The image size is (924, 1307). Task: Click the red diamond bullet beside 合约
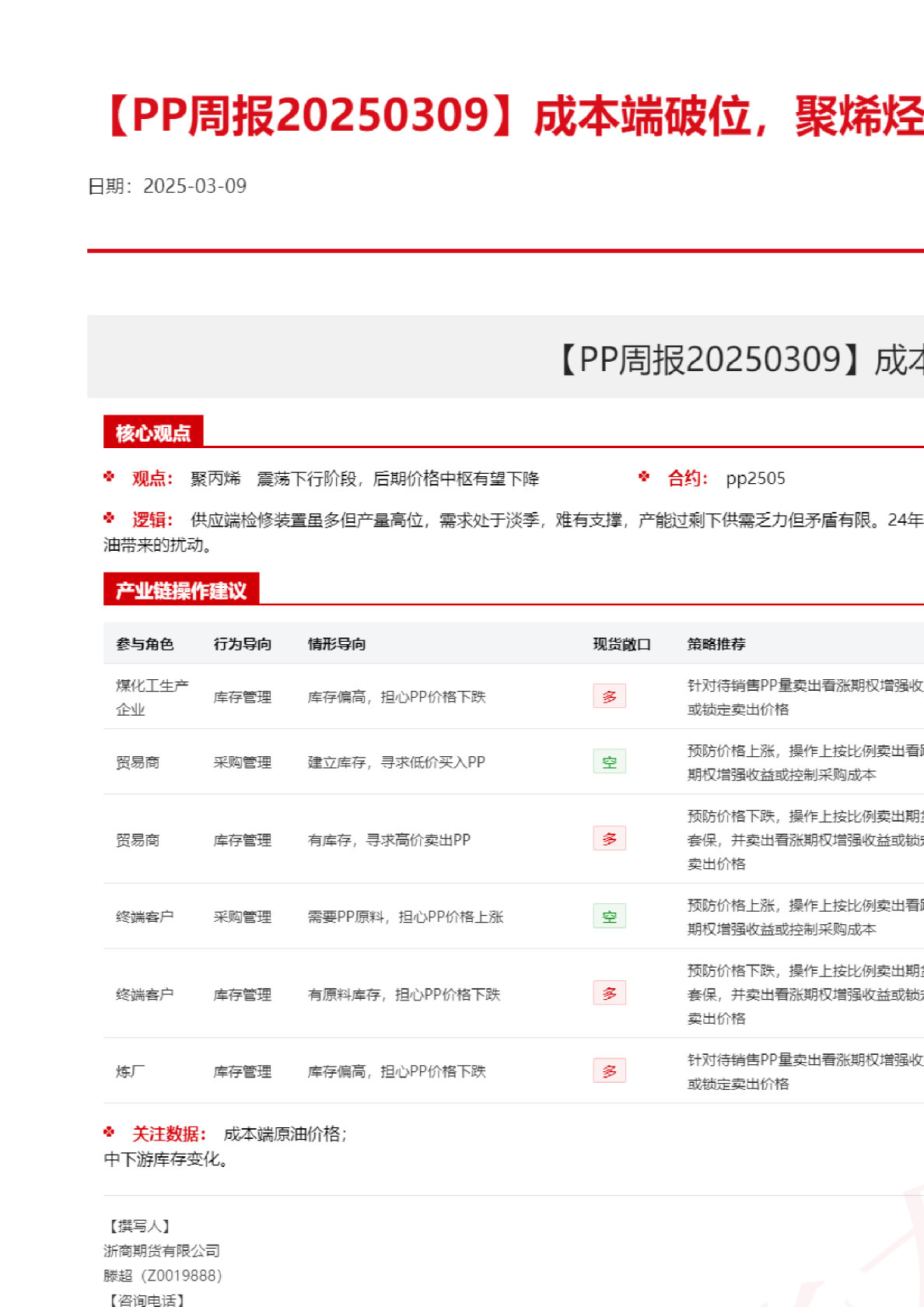pyautogui.click(x=644, y=477)
